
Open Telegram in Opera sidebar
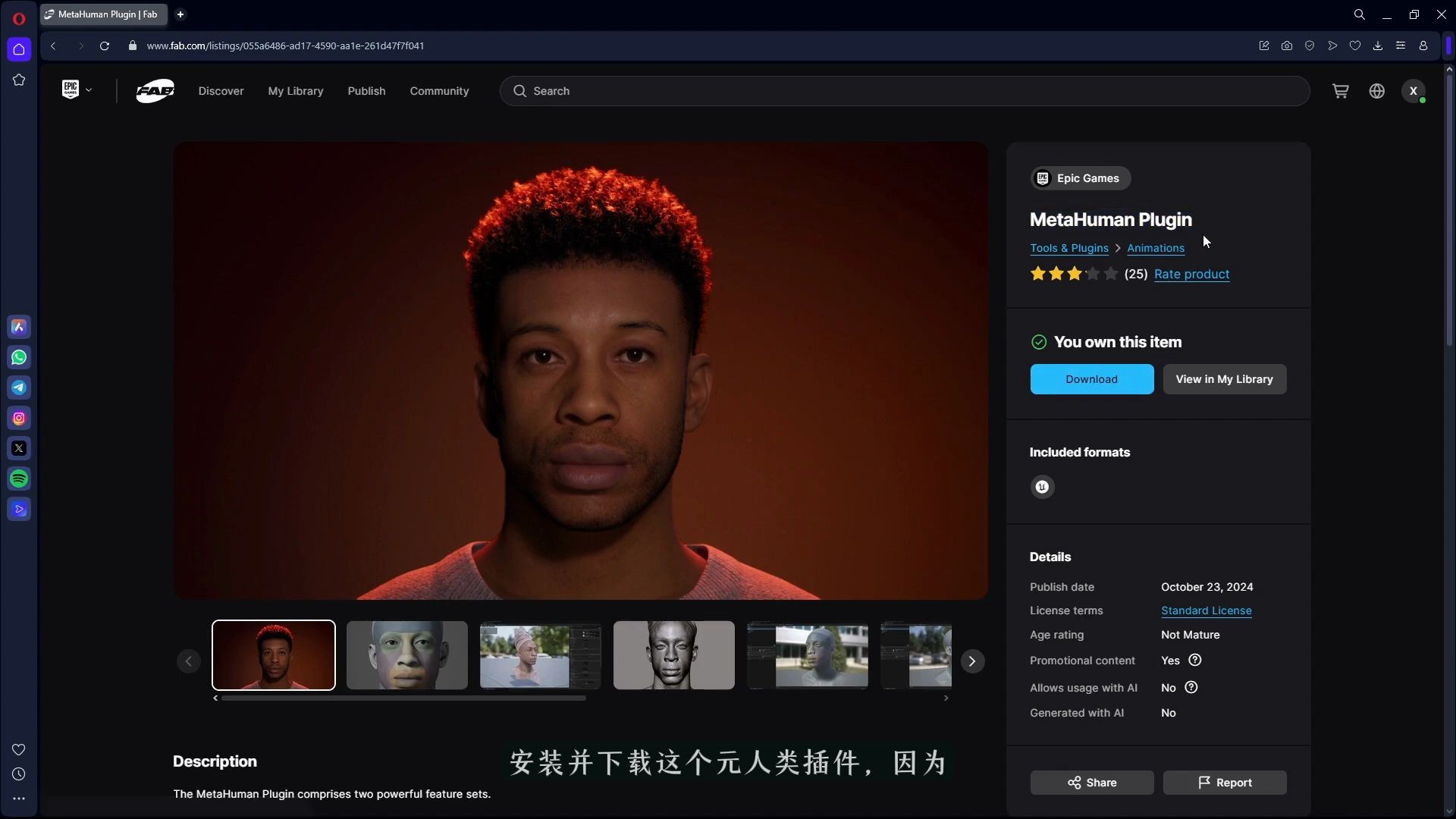pyautogui.click(x=19, y=388)
